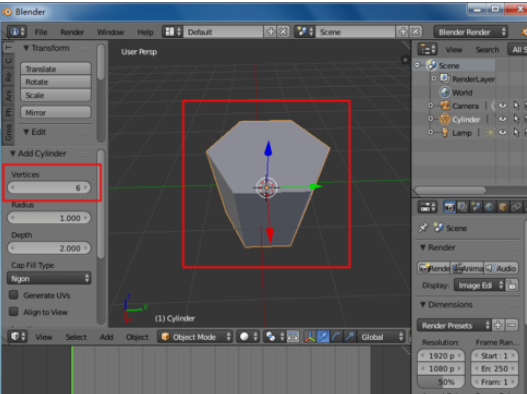Toggle Lamp selectability cursor icon
The width and height of the screenshot is (527, 394).
[516, 132]
